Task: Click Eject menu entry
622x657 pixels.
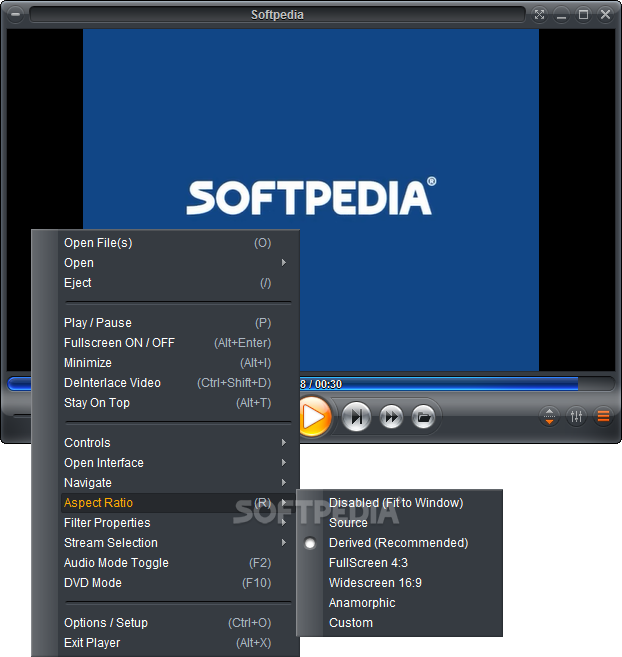Action: tap(178, 283)
